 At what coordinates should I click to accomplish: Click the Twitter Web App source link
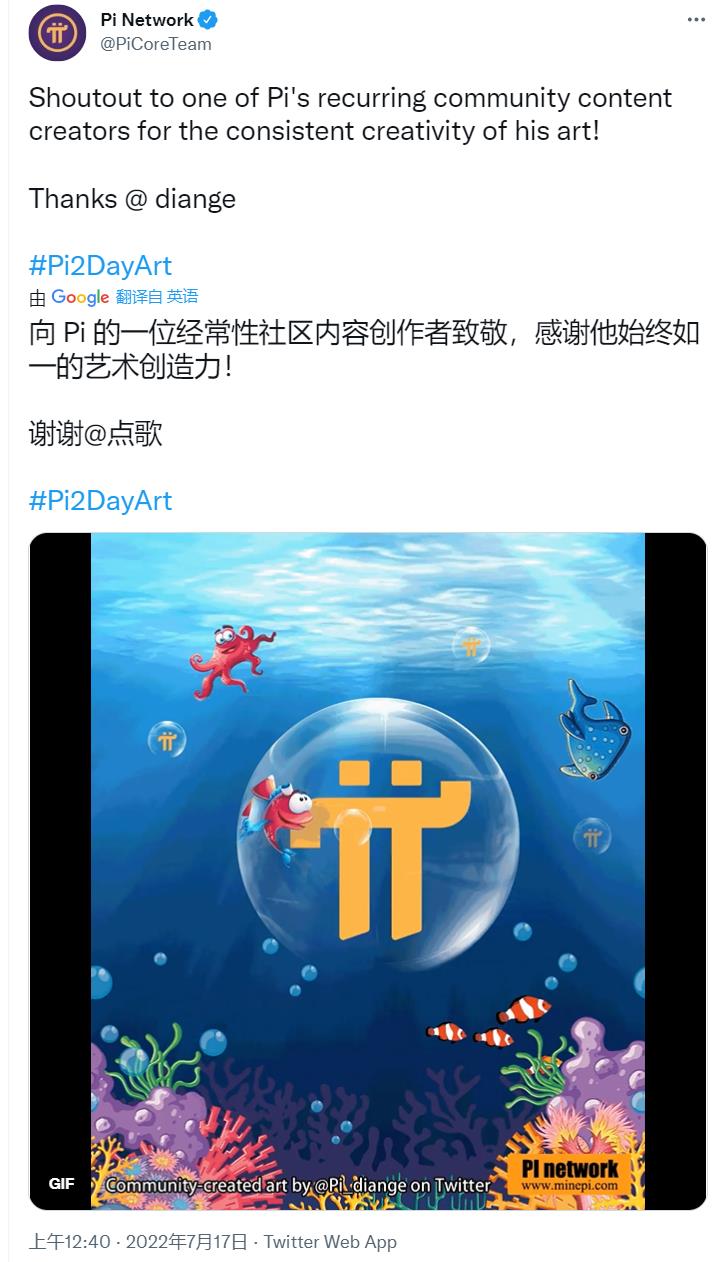[x=330, y=1242]
